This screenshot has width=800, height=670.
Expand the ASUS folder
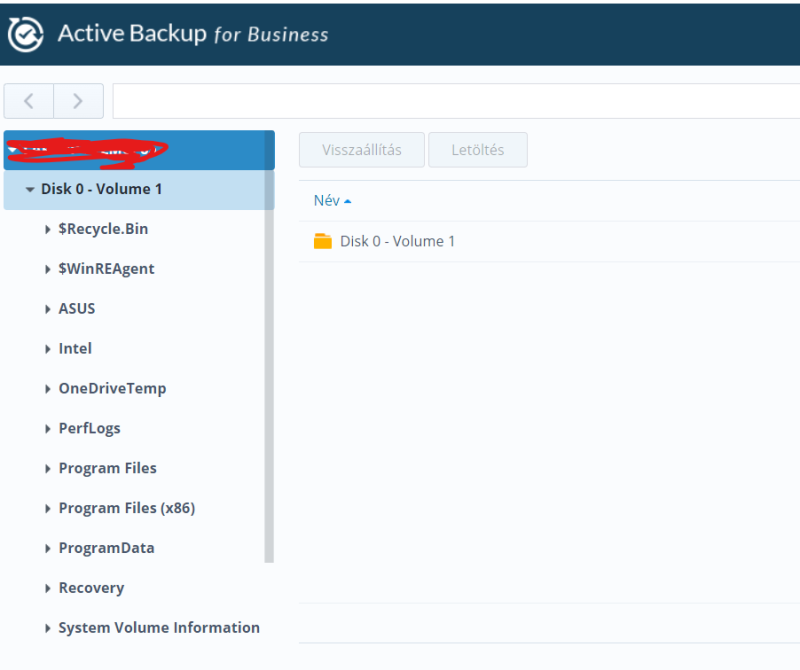point(47,309)
